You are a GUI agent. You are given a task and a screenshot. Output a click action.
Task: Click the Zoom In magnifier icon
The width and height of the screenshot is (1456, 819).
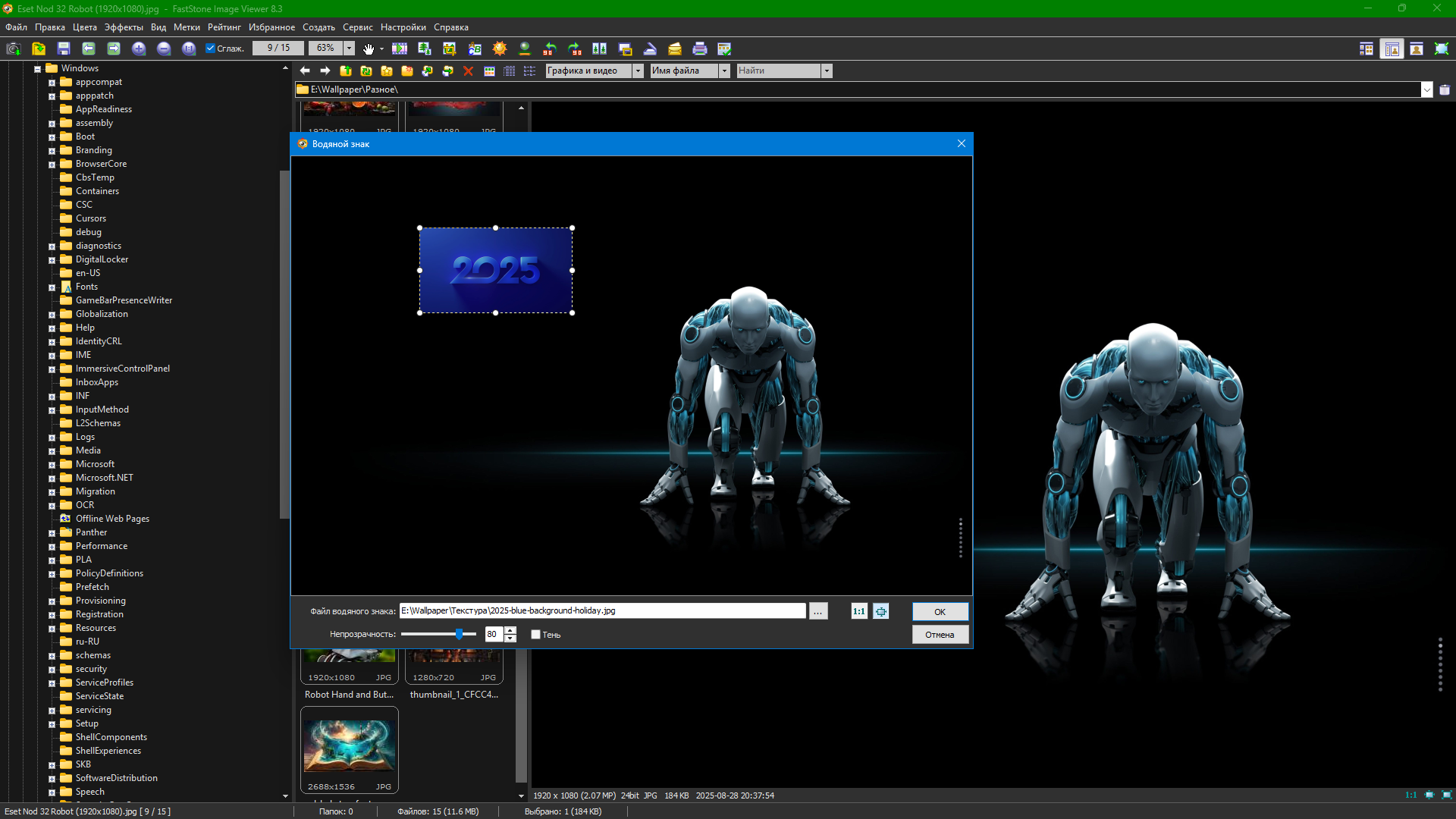[139, 49]
